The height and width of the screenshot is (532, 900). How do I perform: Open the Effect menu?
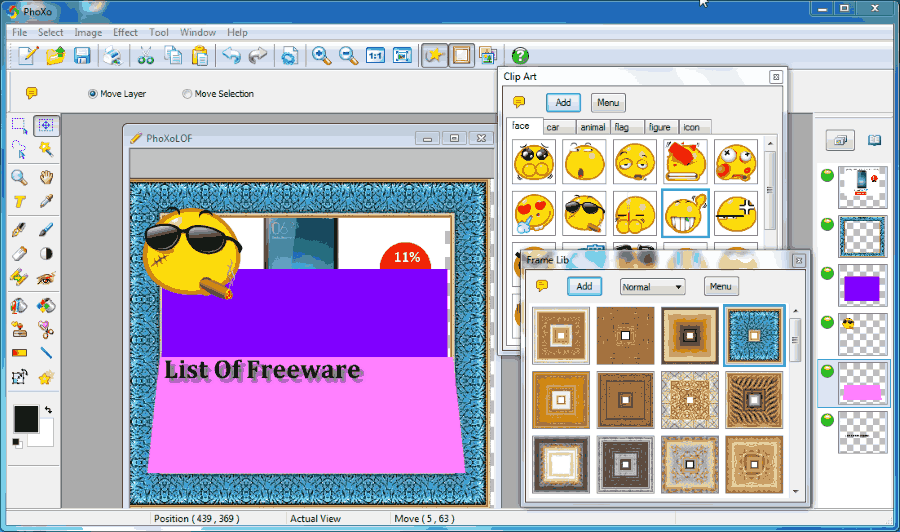125,32
